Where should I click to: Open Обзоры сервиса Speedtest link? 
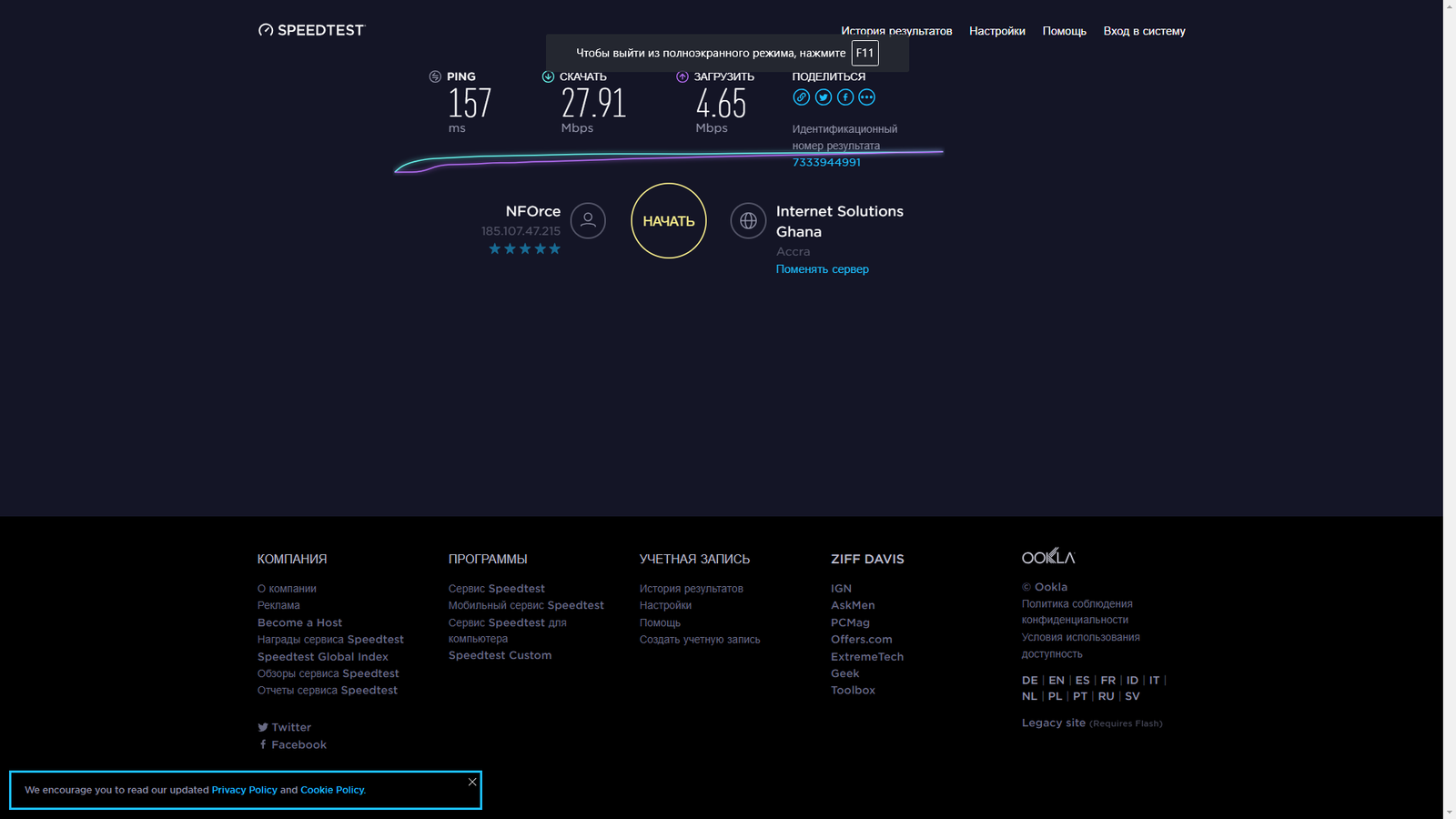click(x=328, y=673)
